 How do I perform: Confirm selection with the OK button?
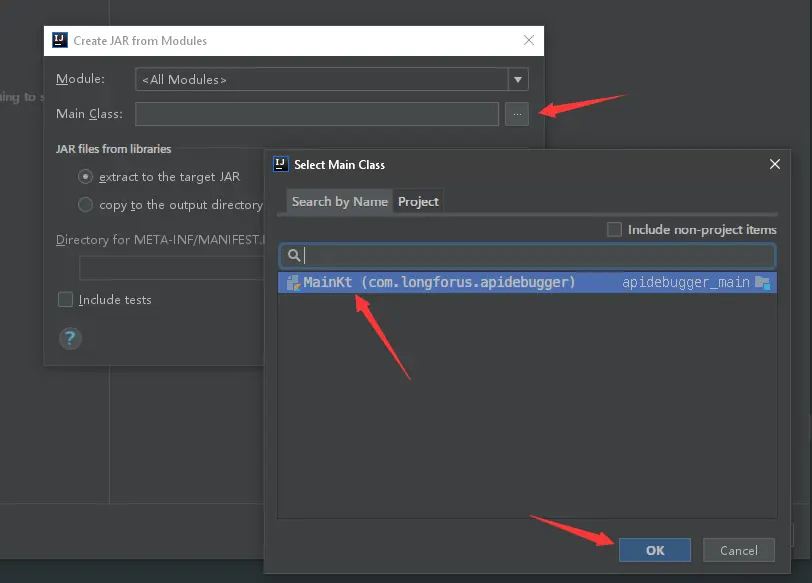(655, 550)
